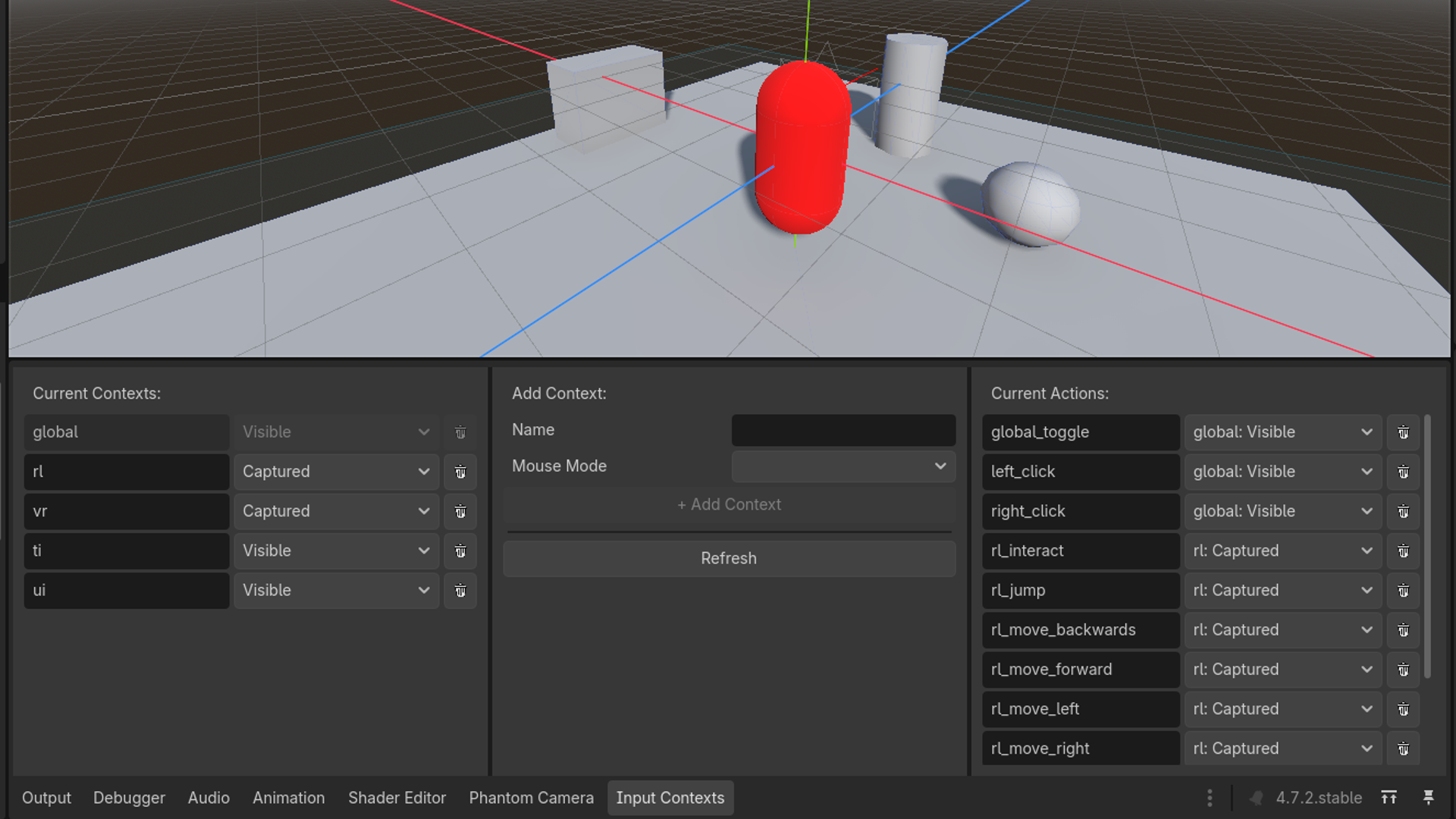This screenshot has height=819, width=1456.
Task: Open the Shader Editor tab
Action: tap(397, 798)
